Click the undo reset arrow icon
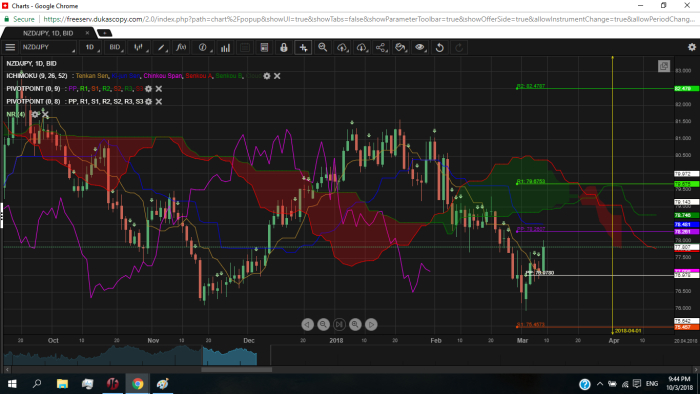The width and height of the screenshot is (700, 394). [439, 47]
